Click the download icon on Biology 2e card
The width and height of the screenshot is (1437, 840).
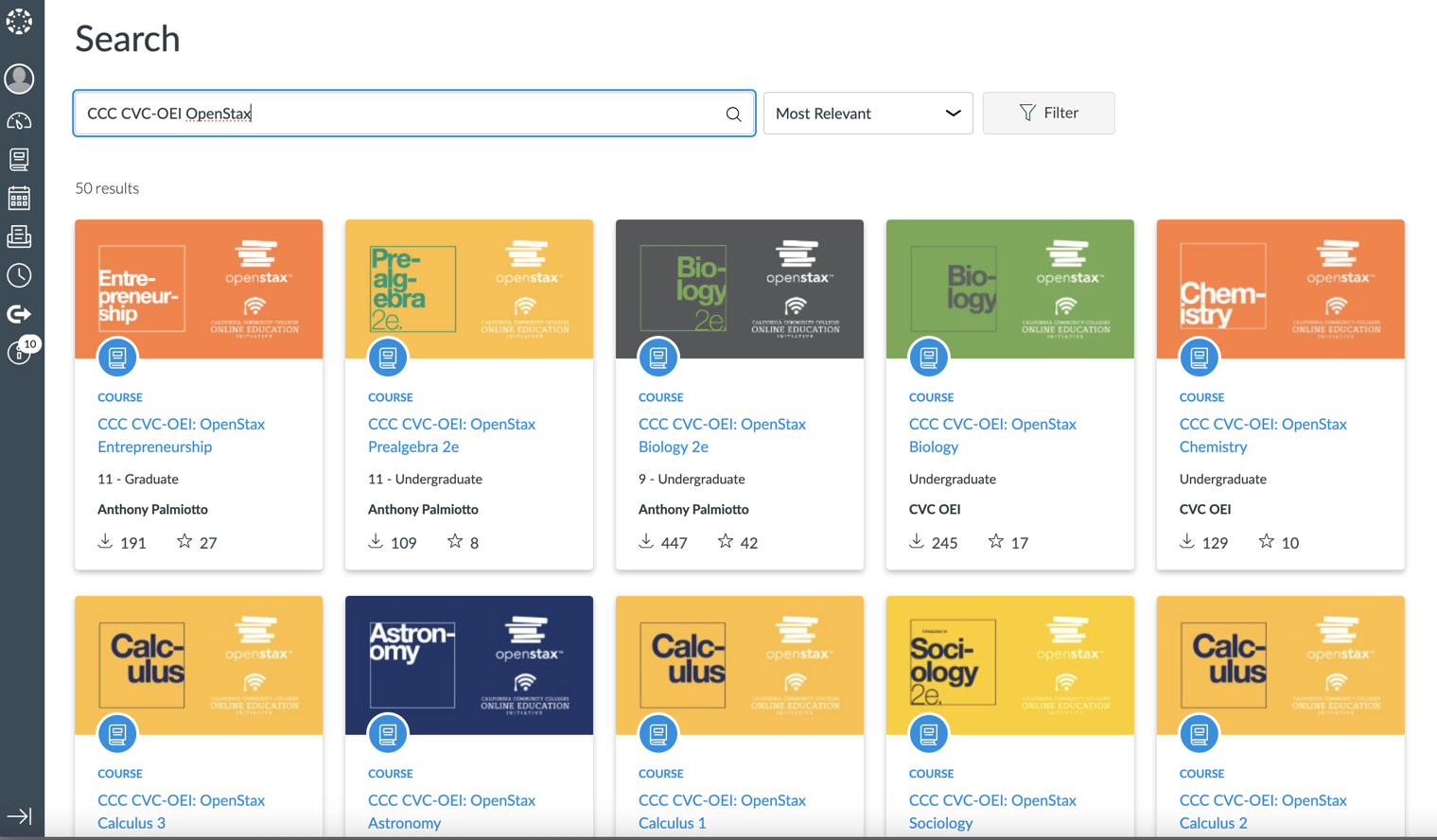pos(645,541)
